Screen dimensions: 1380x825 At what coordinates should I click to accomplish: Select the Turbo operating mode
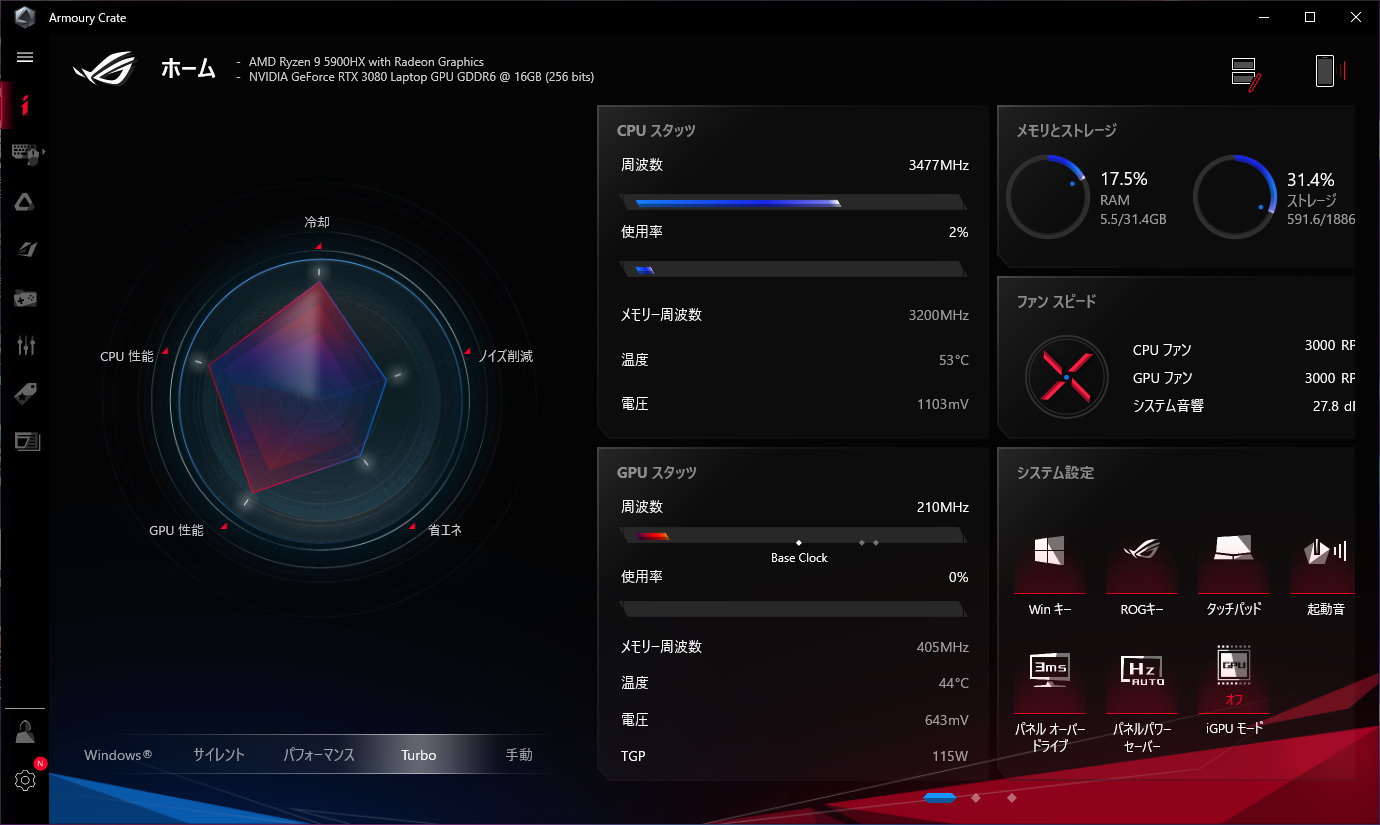click(419, 755)
